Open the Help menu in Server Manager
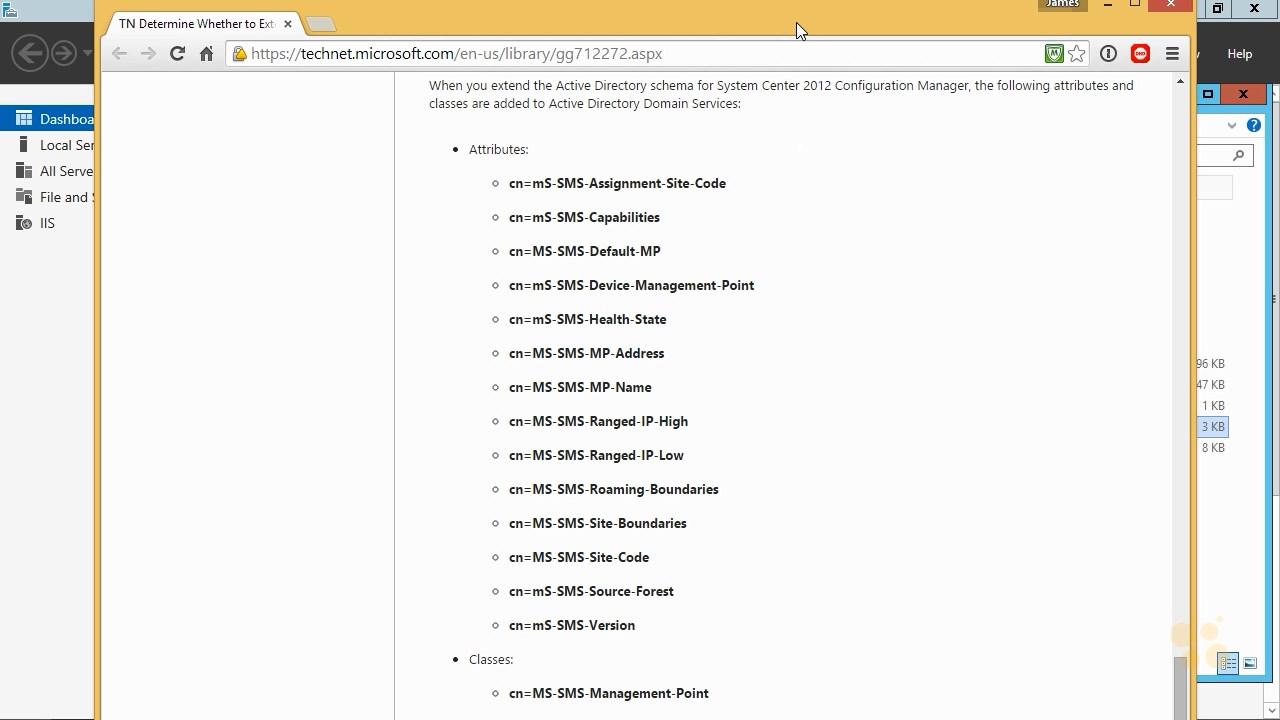Screen dimensions: 1280x720 [1240, 54]
